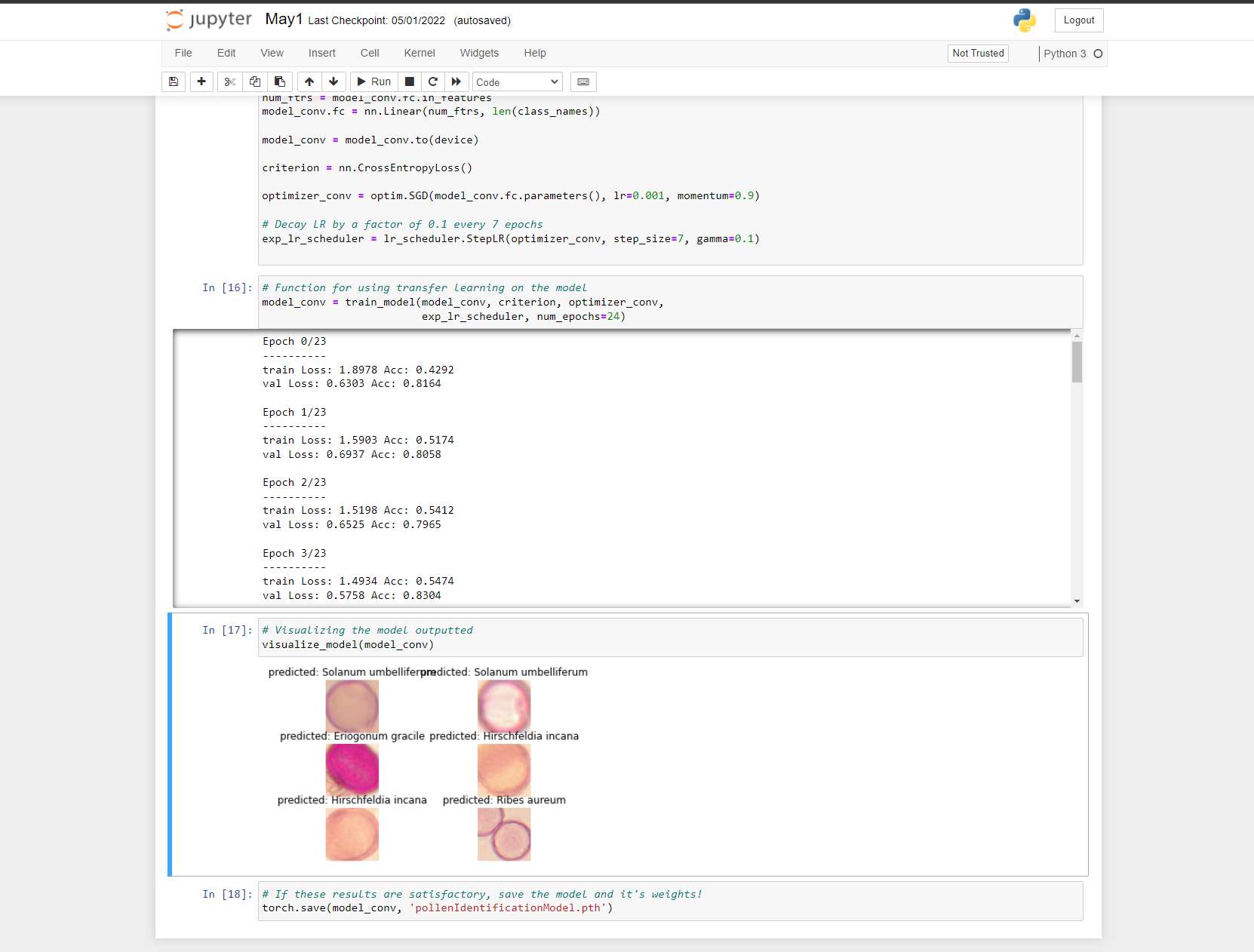This screenshot has width=1254, height=952.
Task: Open the Help menu
Action: [x=535, y=53]
